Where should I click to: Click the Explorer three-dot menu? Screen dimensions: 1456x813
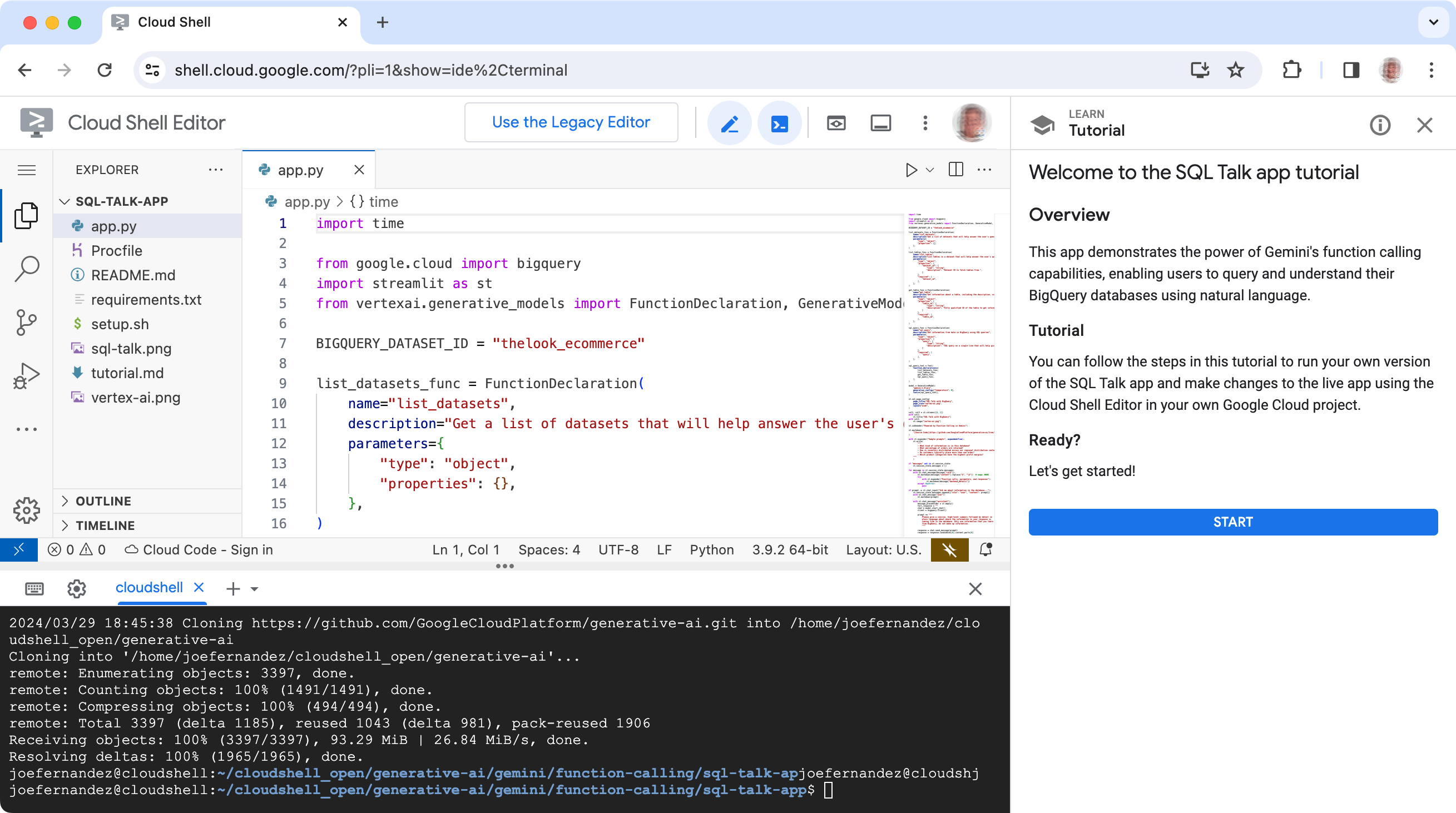coord(216,169)
